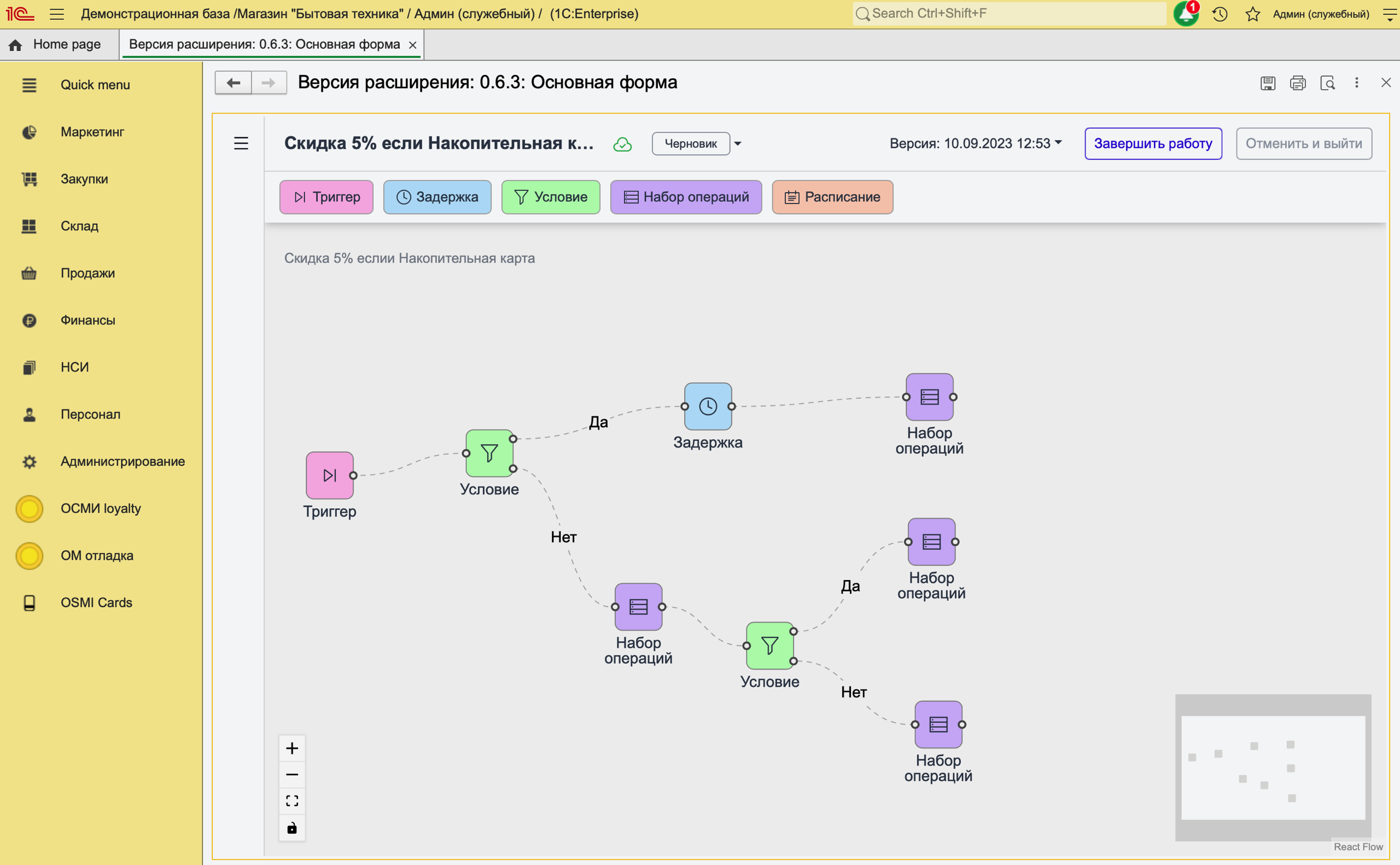Select the pink Триггер node on canvas

[329, 475]
